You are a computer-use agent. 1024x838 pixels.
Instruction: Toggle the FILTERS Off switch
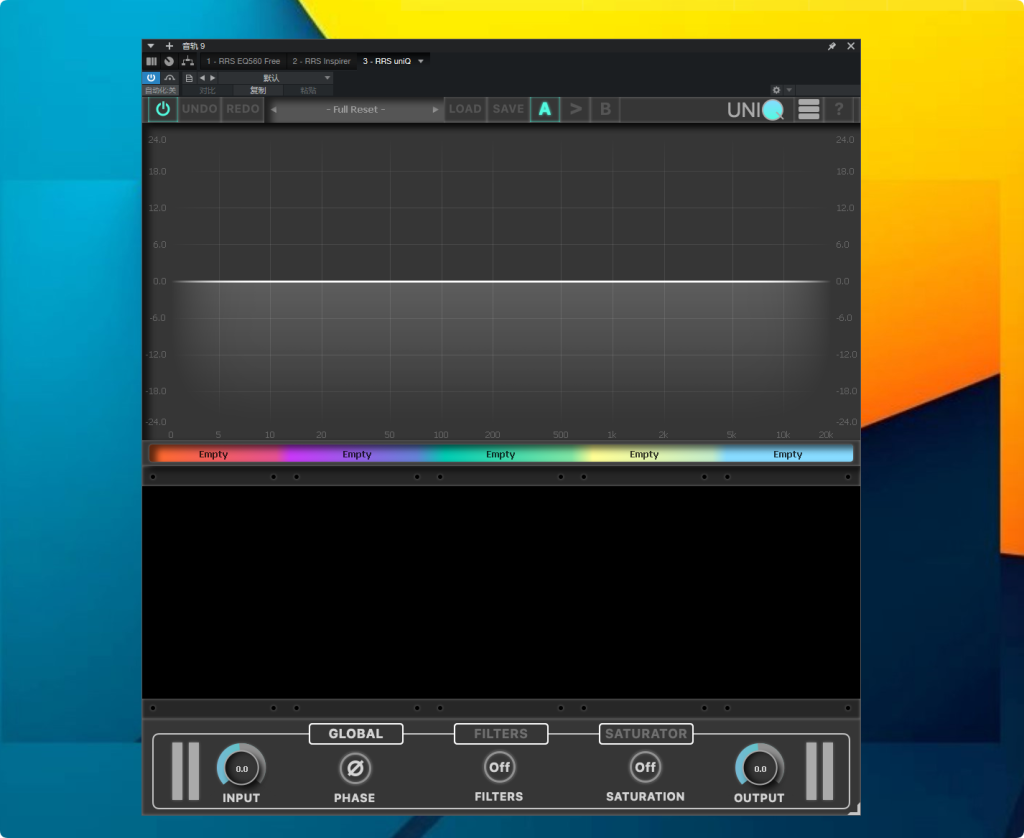[500, 767]
